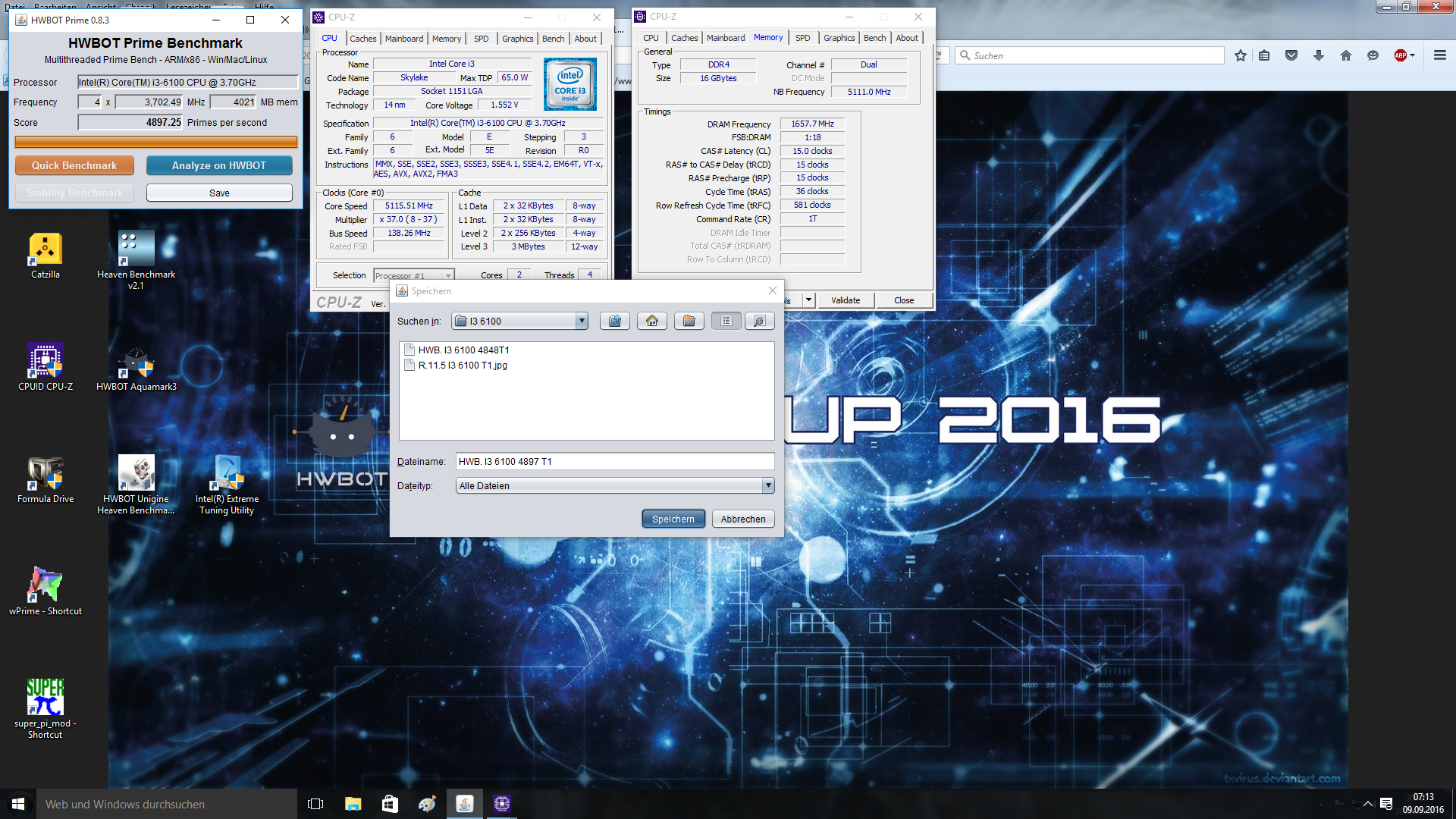Bookmark page with star icon in browser

1241,55
